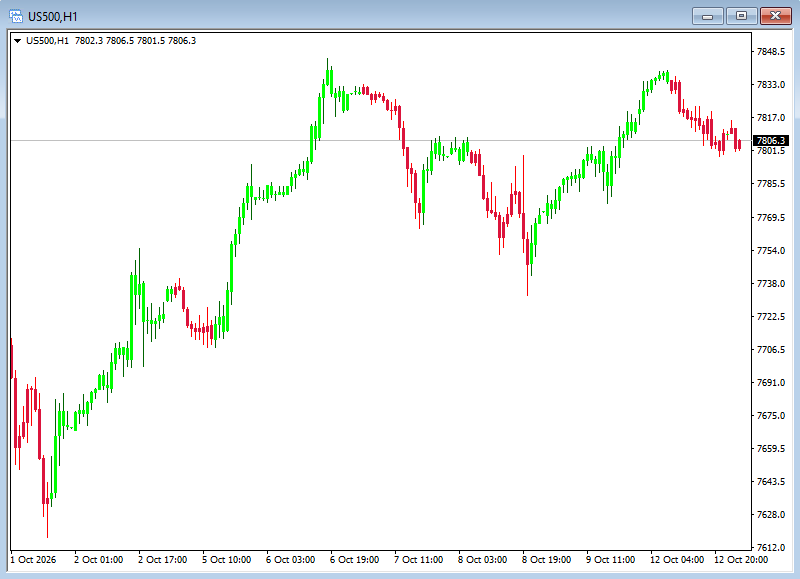This screenshot has width=800, height=579.
Task: Click the 12 Oct 20:00 time axis label
Action: [x=741, y=560]
